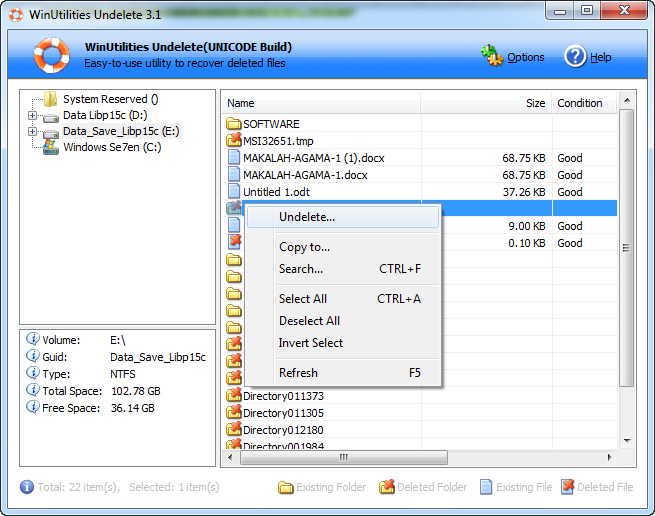The width and height of the screenshot is (655, 516).
Task: Select the System Reserved folder icon
Action: pos(51,99)
